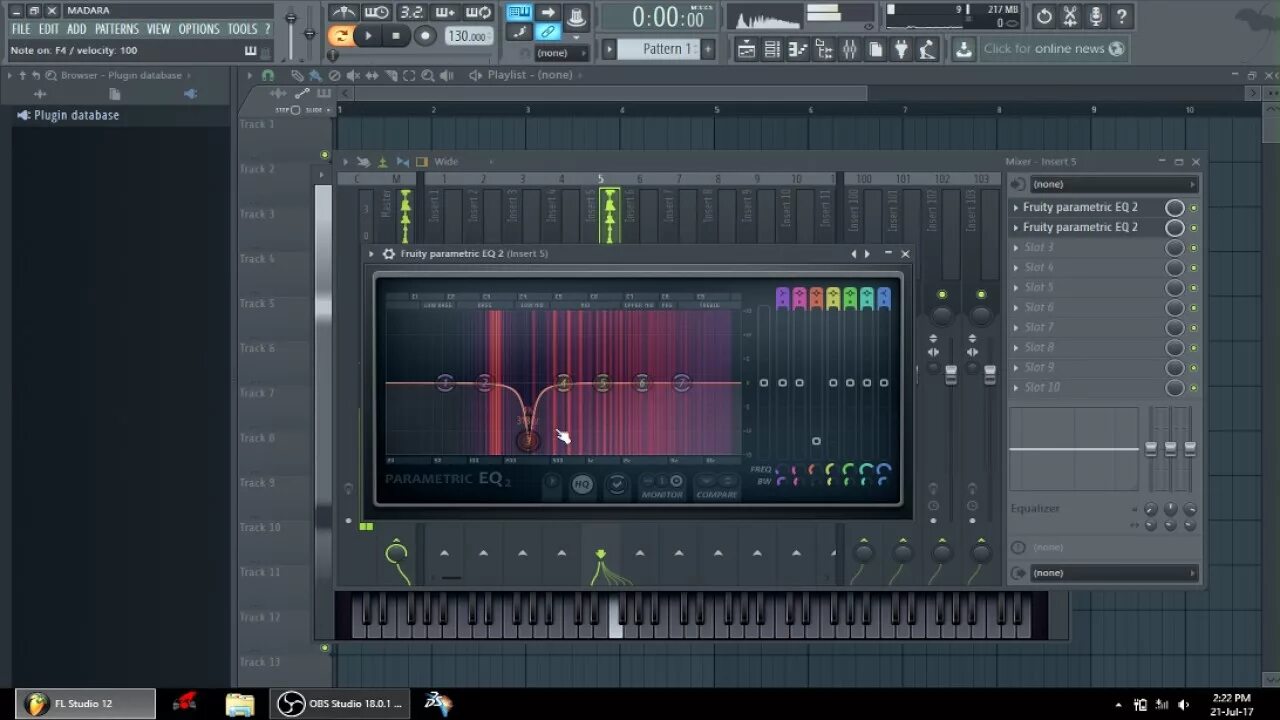Open first Fruity parametric EQ 2 mixer slot

(x=1080, y=207)
